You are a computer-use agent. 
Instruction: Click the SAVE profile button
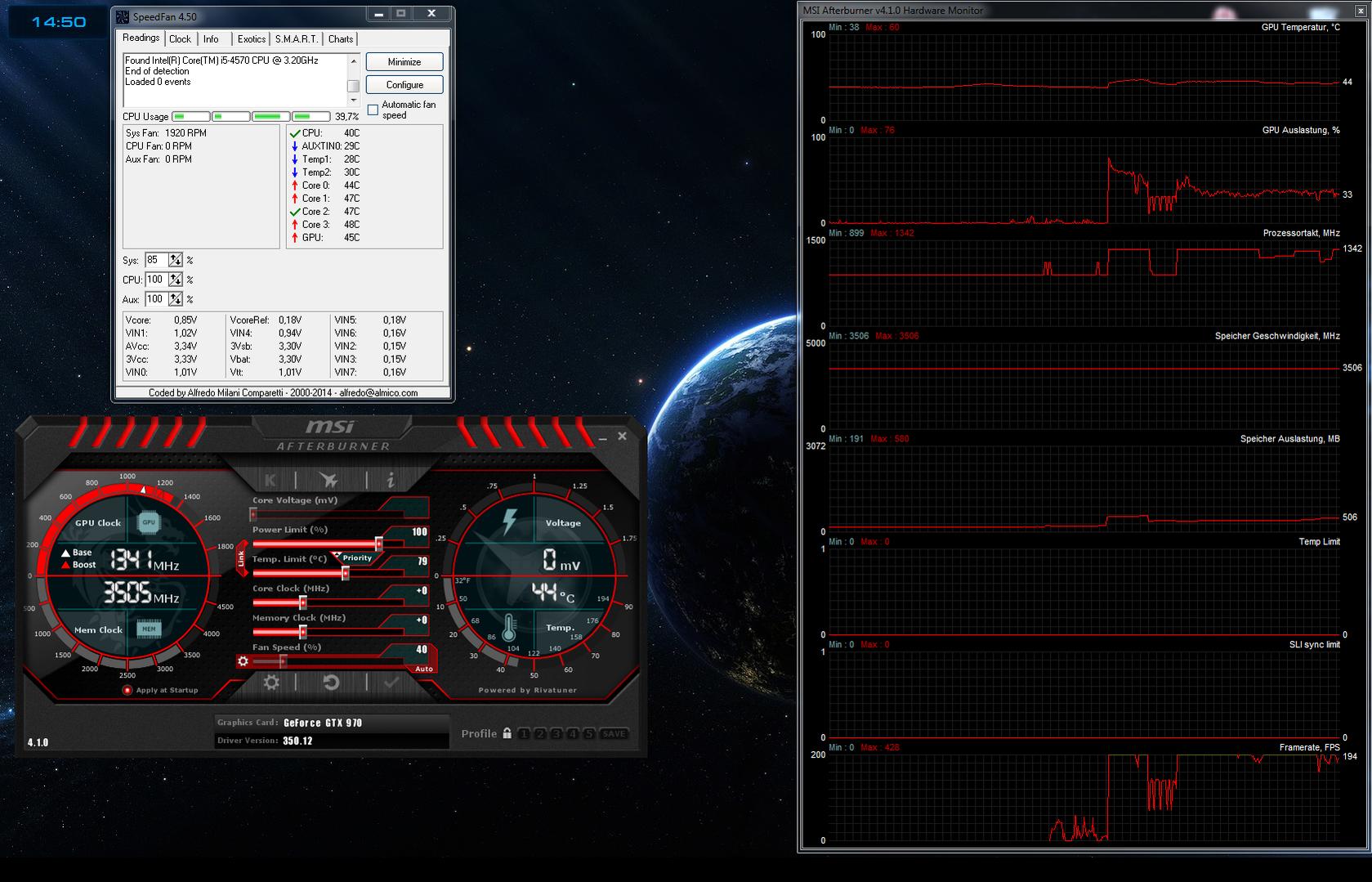614,734
